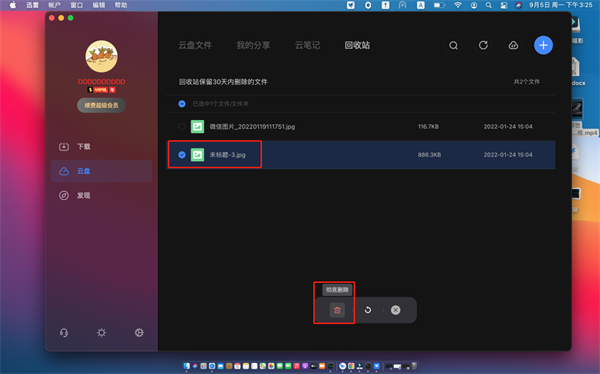
Task: Open Spotlight search in menu bar
Action: coord(489,5)
